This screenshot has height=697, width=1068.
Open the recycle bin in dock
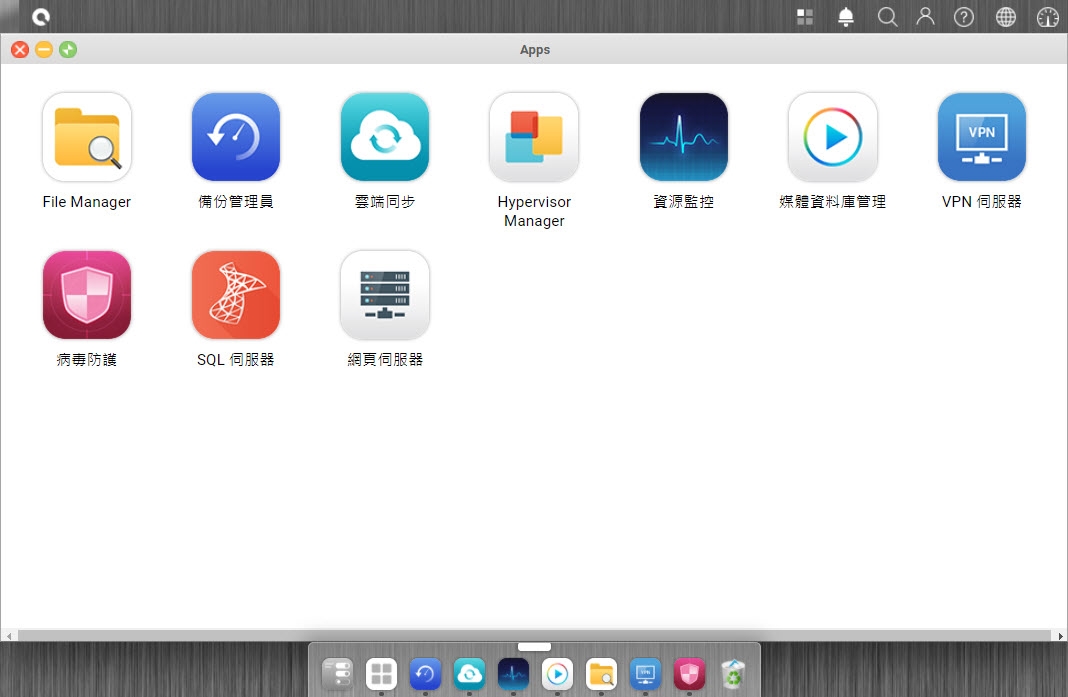733,674
